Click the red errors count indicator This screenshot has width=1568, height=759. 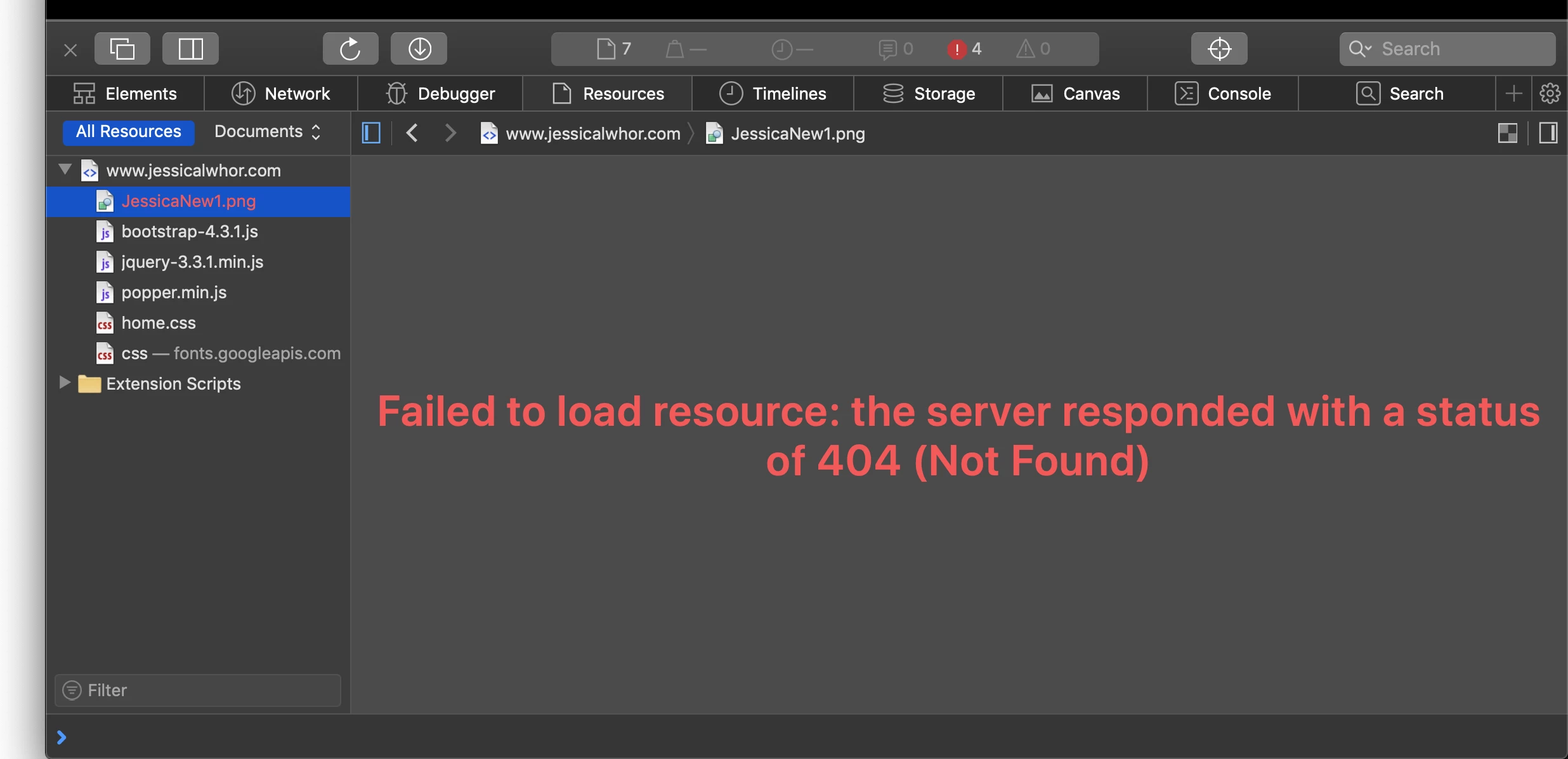tap(964, 49)
